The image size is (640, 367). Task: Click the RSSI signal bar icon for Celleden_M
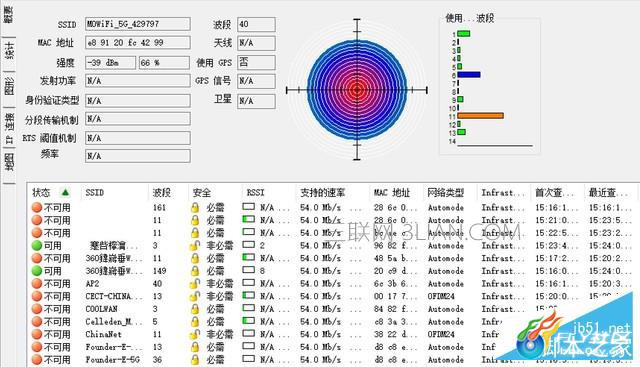[x=248, y=321]
